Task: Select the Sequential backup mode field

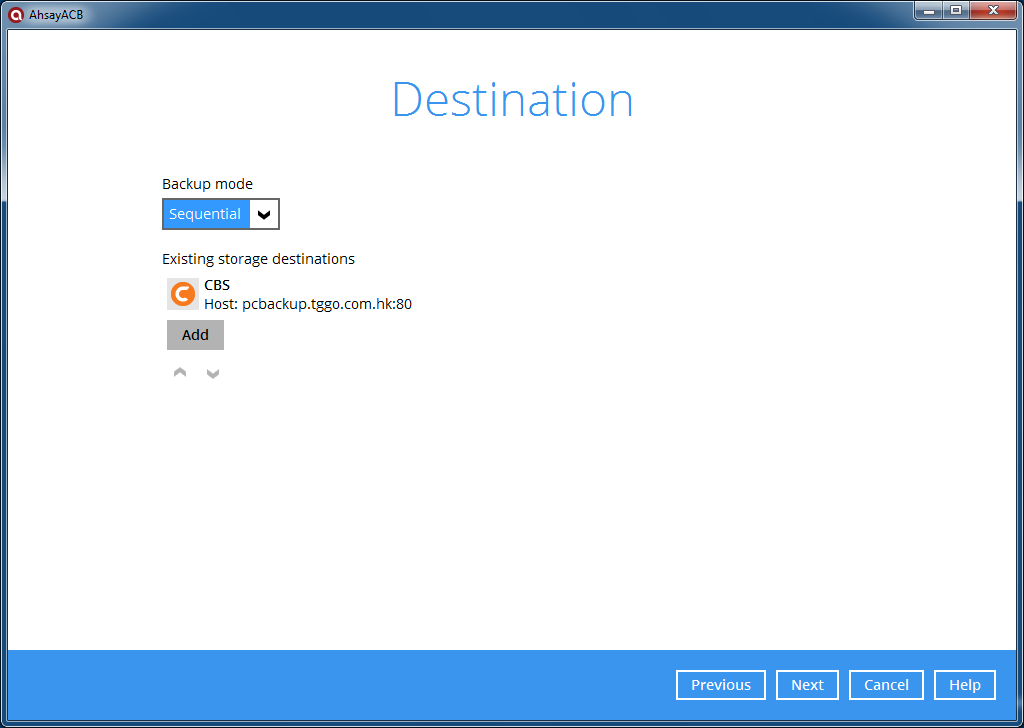Action: pyautogui.click(x=206, y=214)
